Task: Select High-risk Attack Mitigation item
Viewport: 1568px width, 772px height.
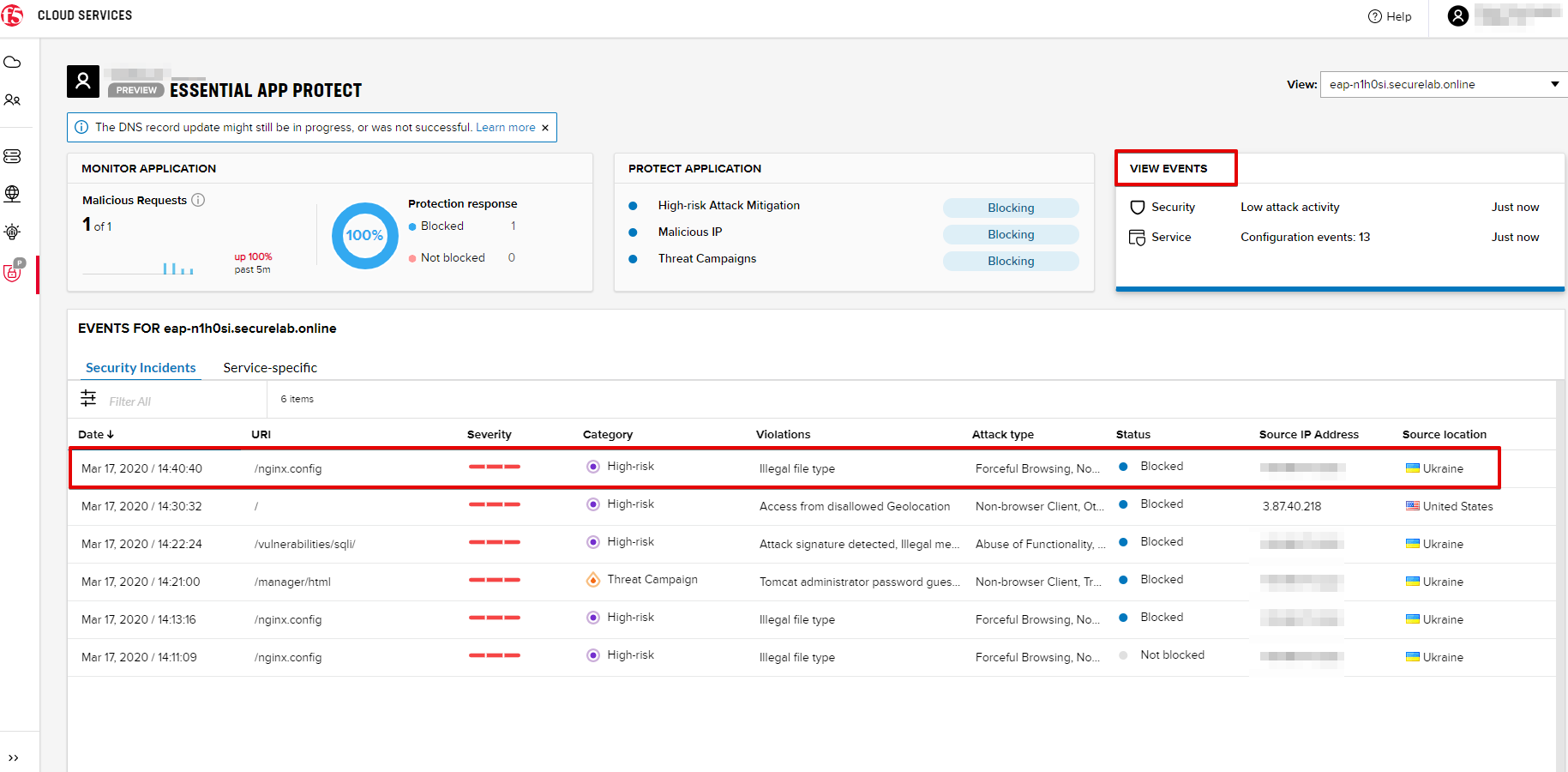Action: point(729,205)
